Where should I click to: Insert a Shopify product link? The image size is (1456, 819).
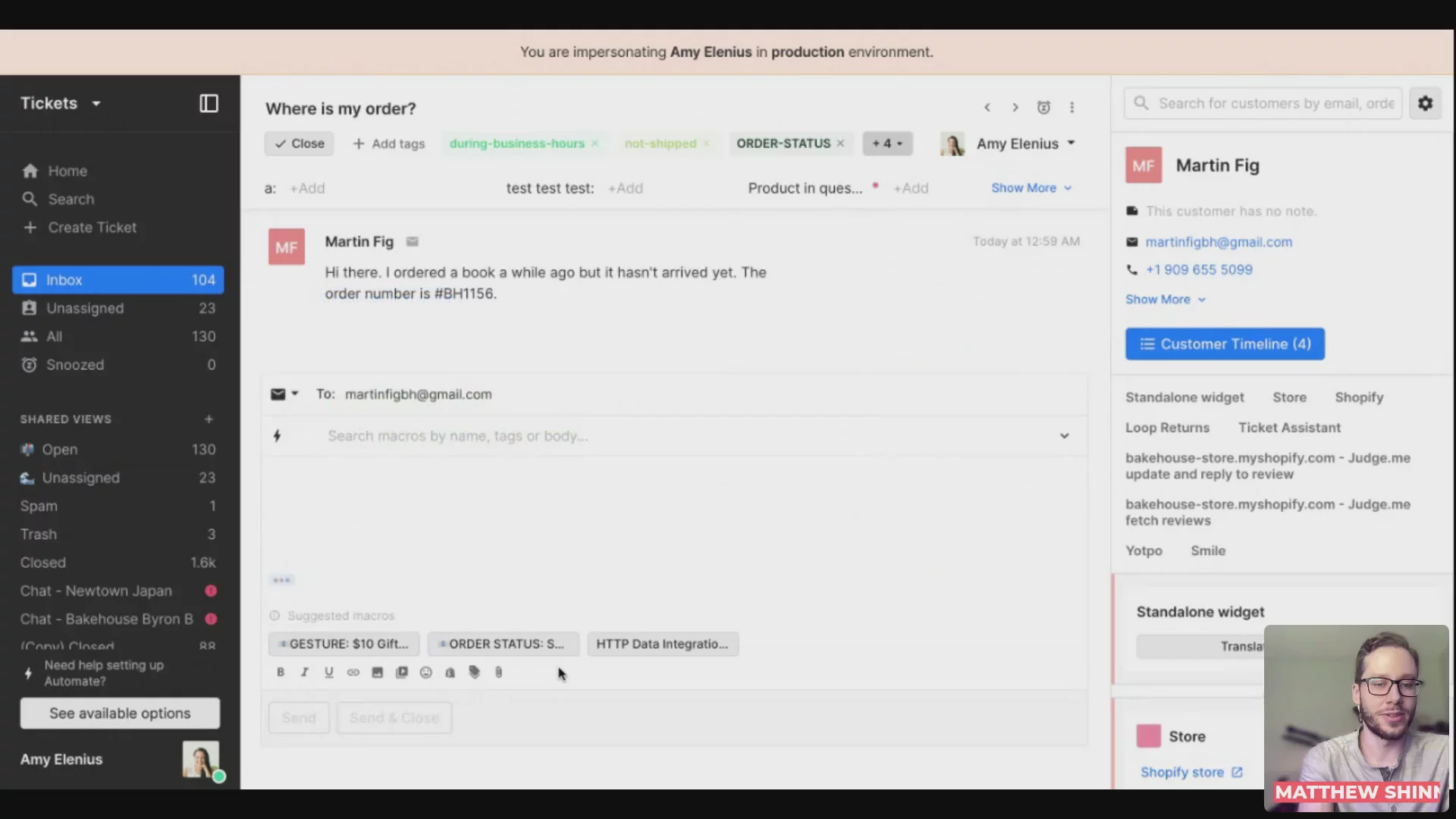point(450,672)
